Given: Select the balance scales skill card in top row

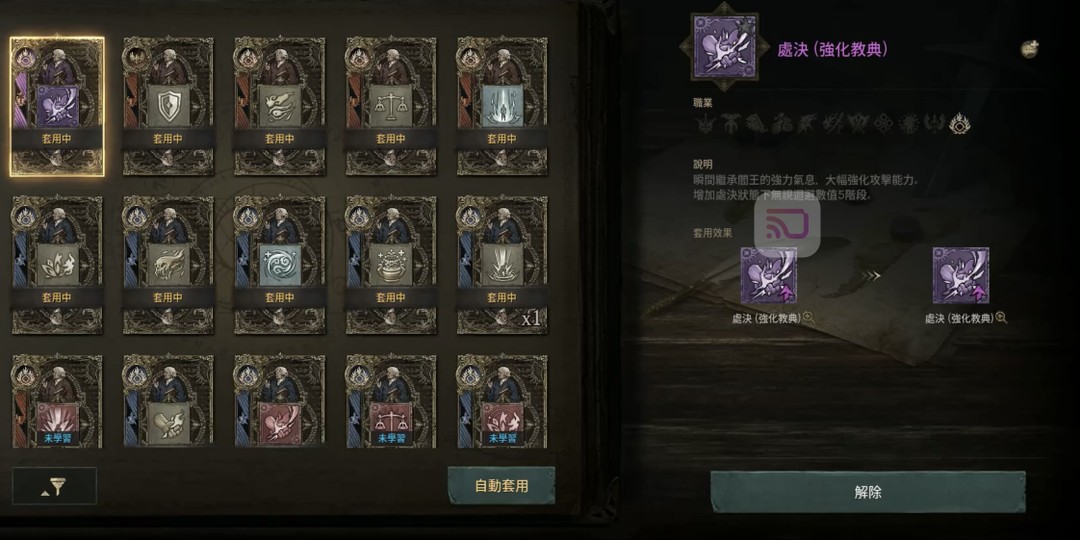Looking at the screenshot, I should coord(391,106).
